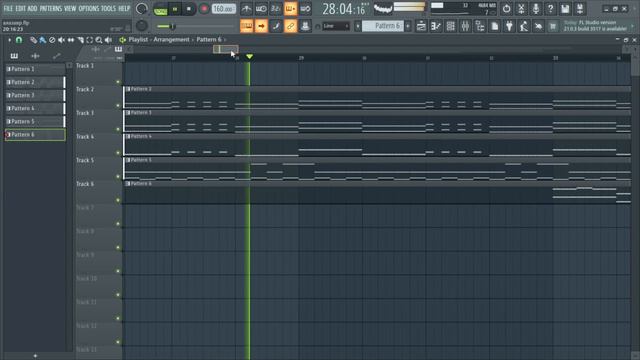Toggle the pattern/song mode switch
Image resolution: width=640 pixels, height=360 pixels.
point(160,9)
